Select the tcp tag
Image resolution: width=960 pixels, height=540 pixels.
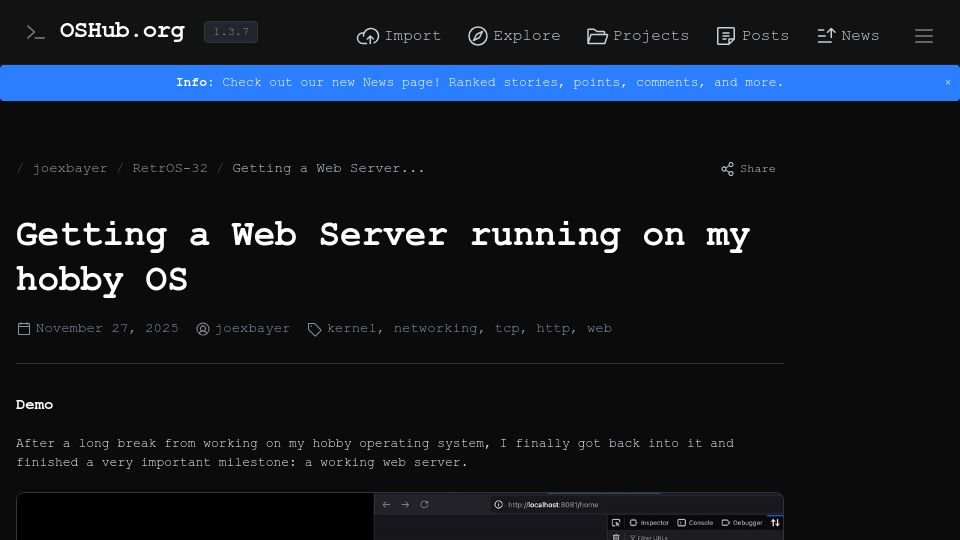[x=507, y=329]
